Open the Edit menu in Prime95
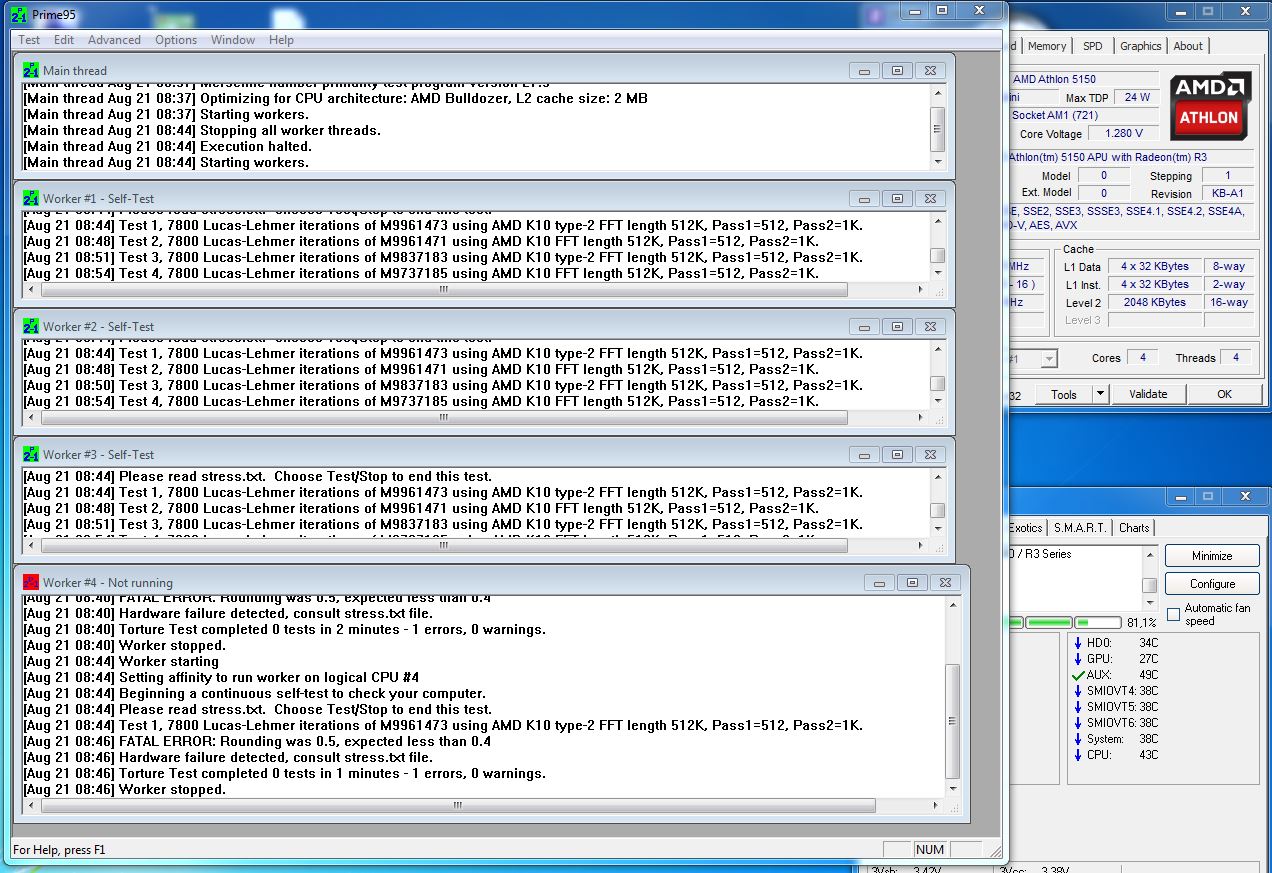This screenshot has height=873, width=1272. [64, 40]
